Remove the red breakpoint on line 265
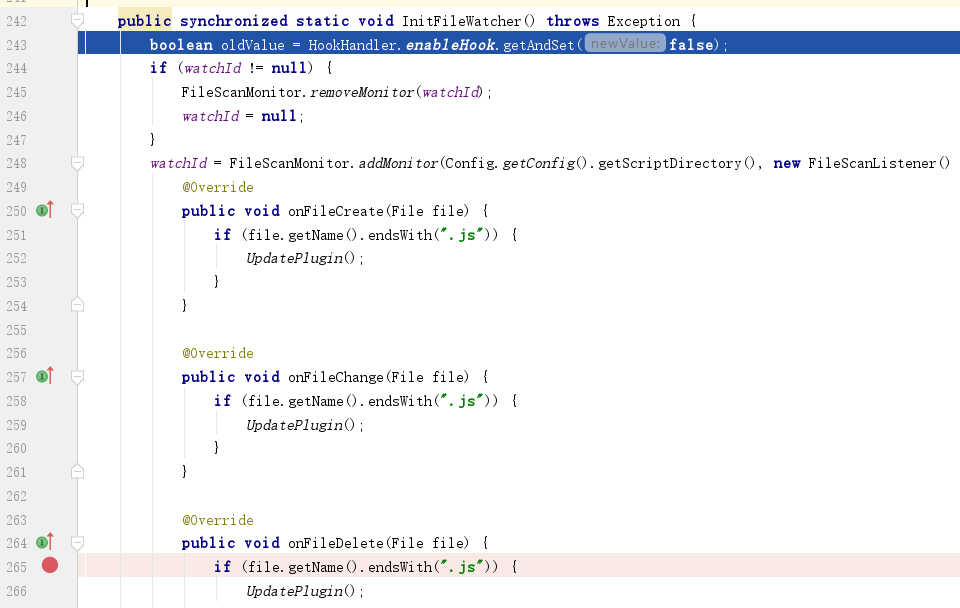The height and width of the screenshot is (608, 960). pyautogui.click(x=50, y=566)
